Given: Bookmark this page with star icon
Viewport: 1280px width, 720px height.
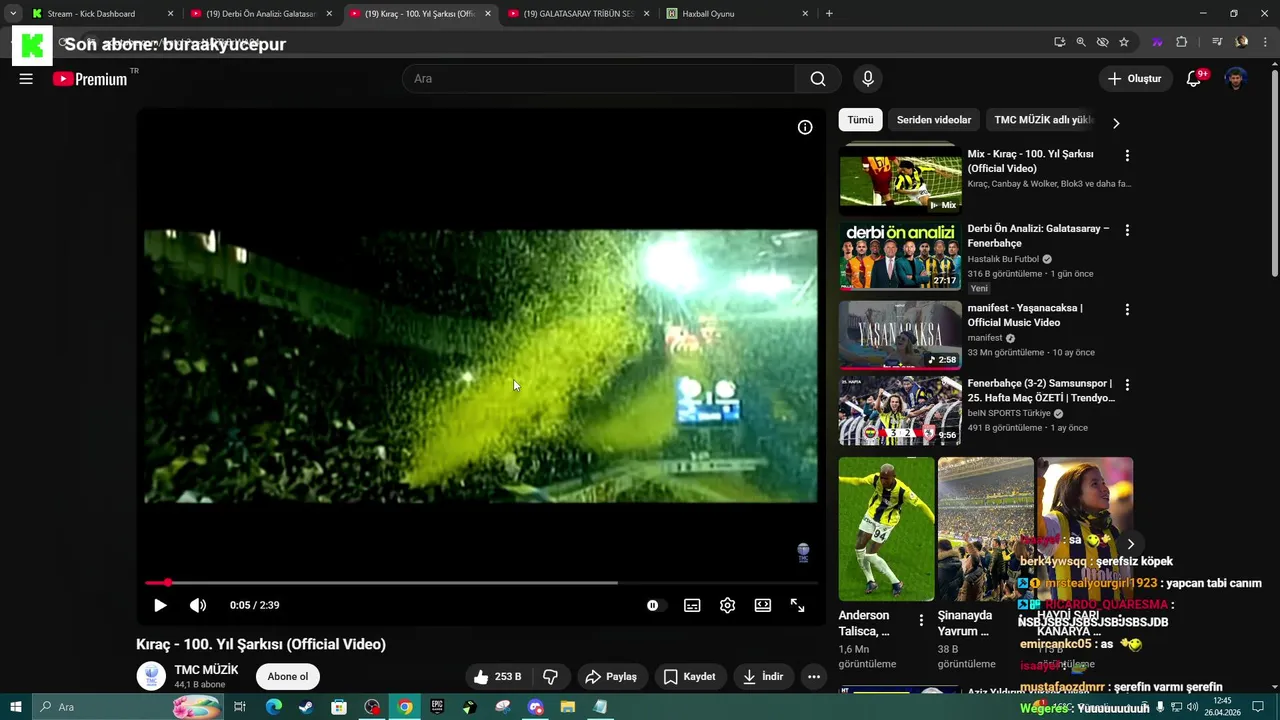Looking at the screenshot, I should coord(1124,42).
